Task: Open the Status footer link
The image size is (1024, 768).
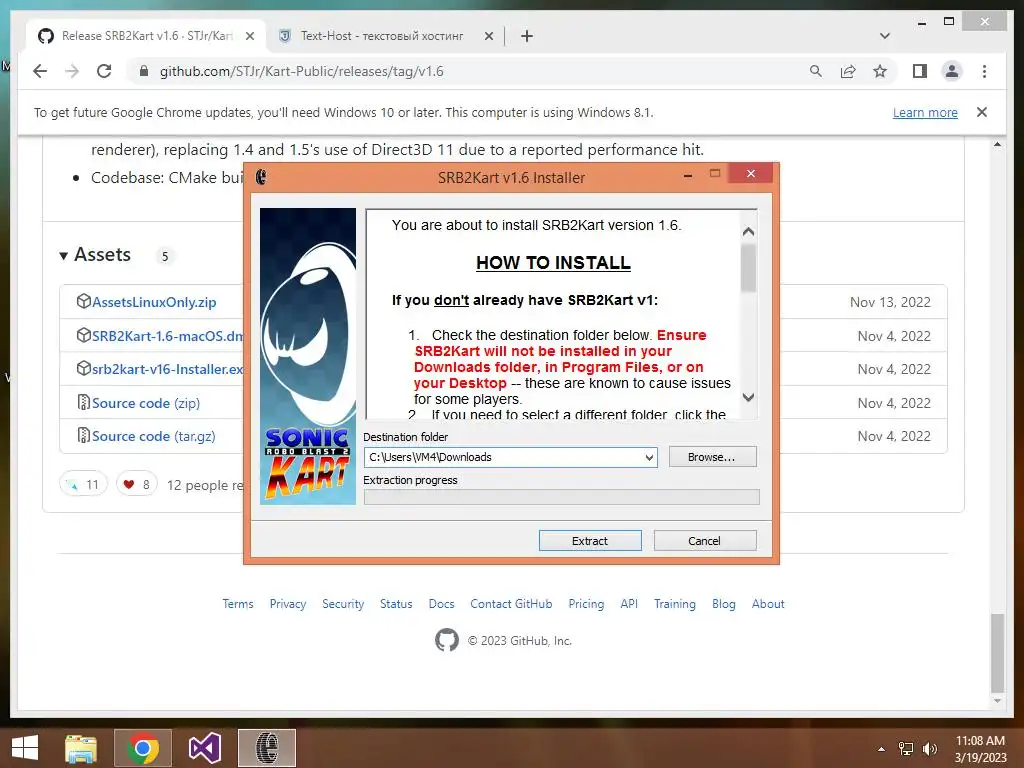Action: click(x=396, y=604)
